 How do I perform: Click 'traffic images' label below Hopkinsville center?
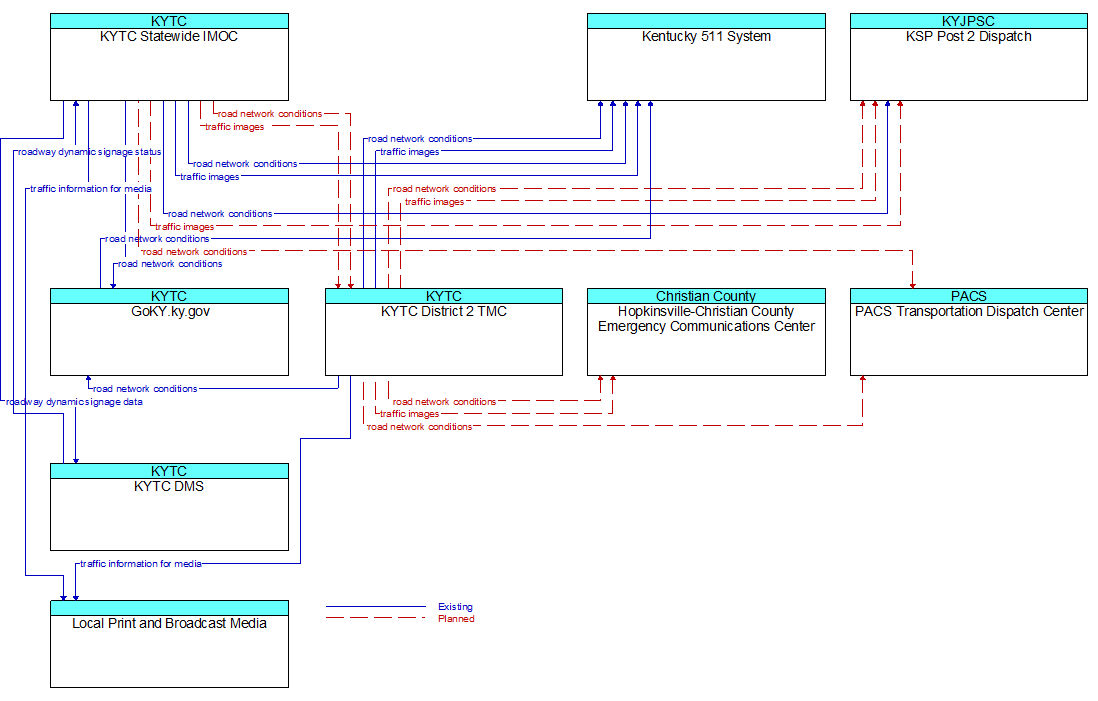point(410,414)
